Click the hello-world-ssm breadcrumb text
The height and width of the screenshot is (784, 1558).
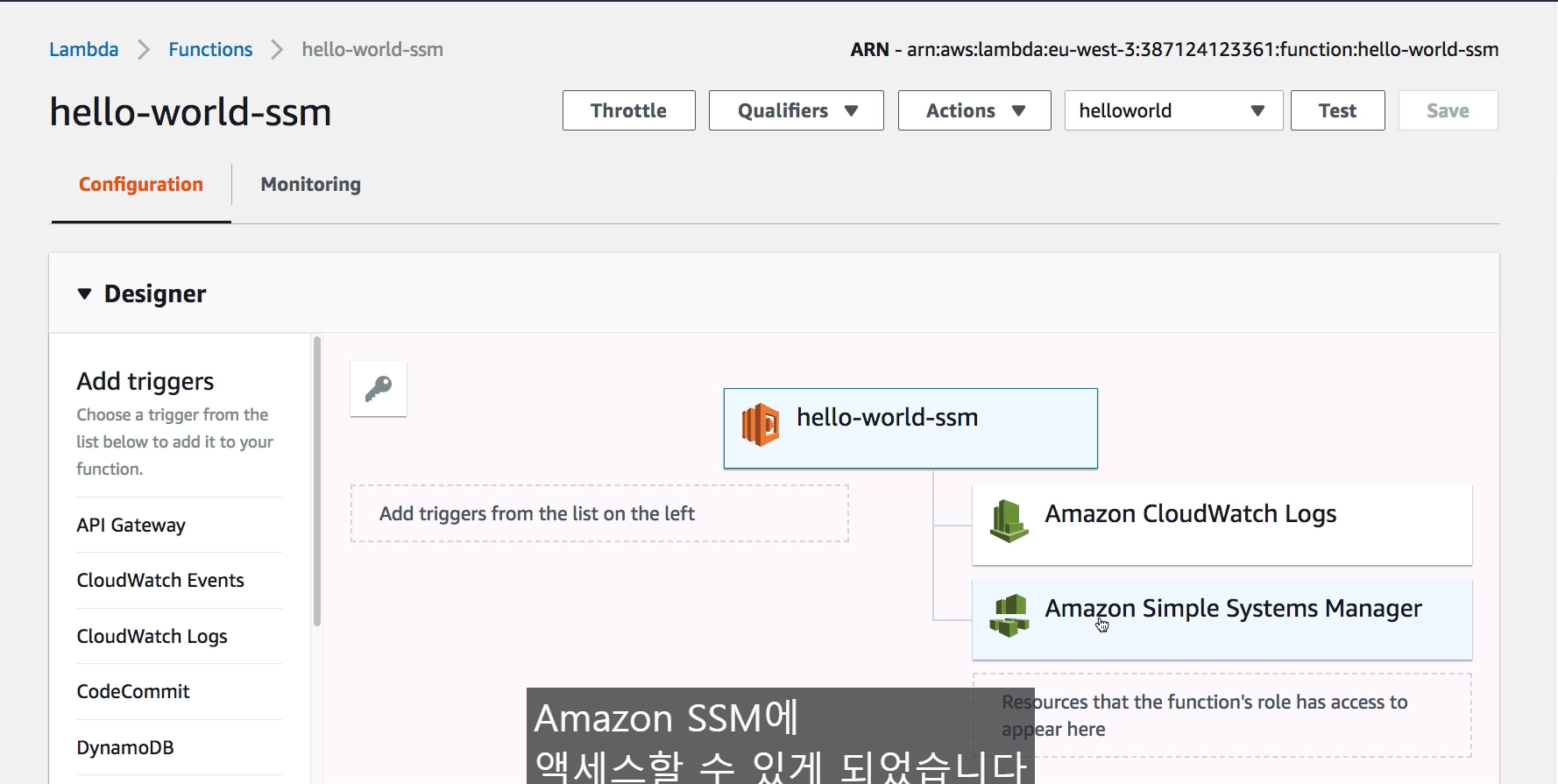(x=372, y=49)
